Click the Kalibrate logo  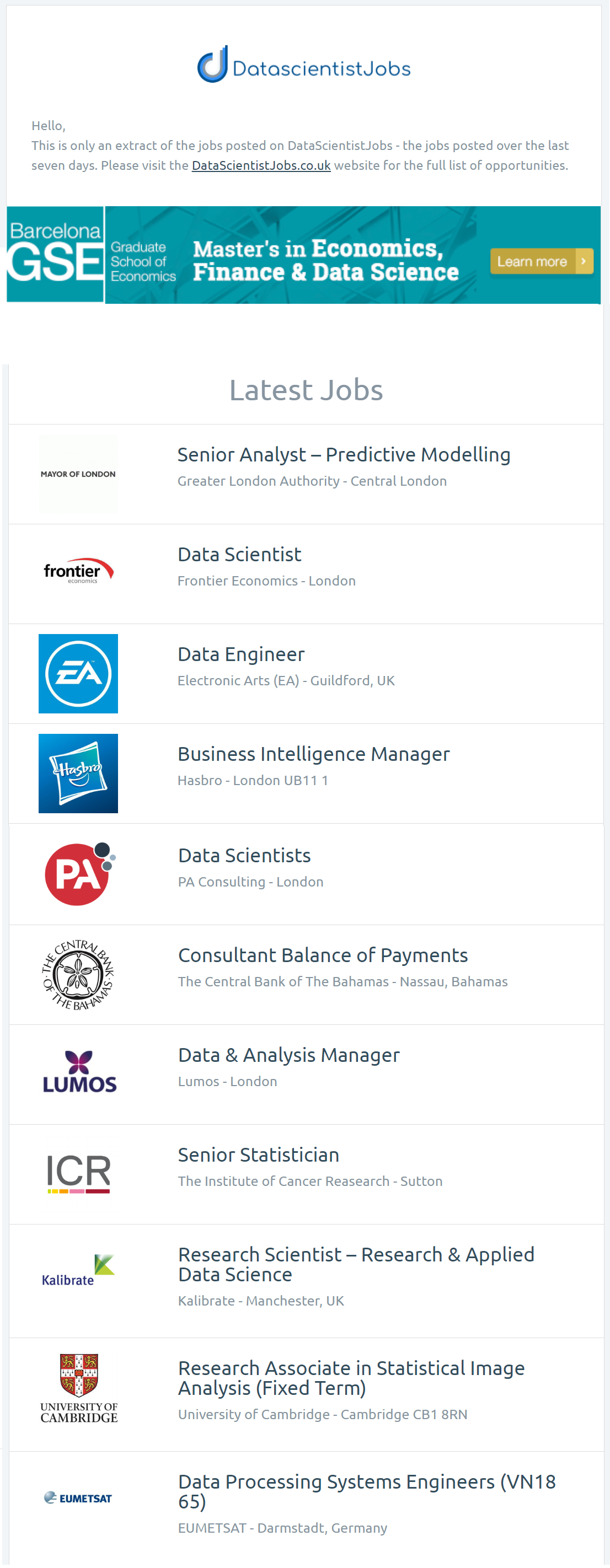pyautogui.click(x=78, y=1271)
